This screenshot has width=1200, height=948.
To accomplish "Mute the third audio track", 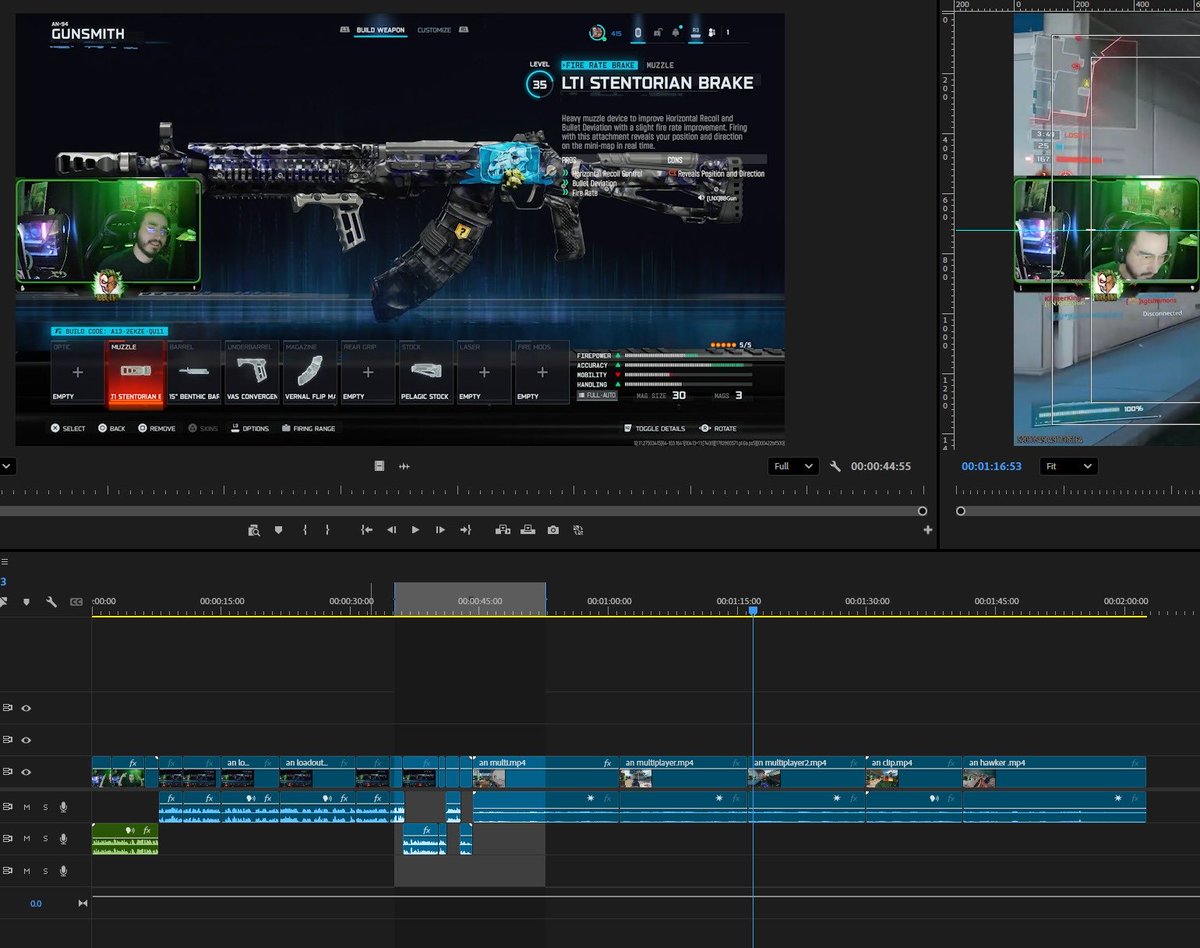I will pyautogui.click(x=27, y=871).
